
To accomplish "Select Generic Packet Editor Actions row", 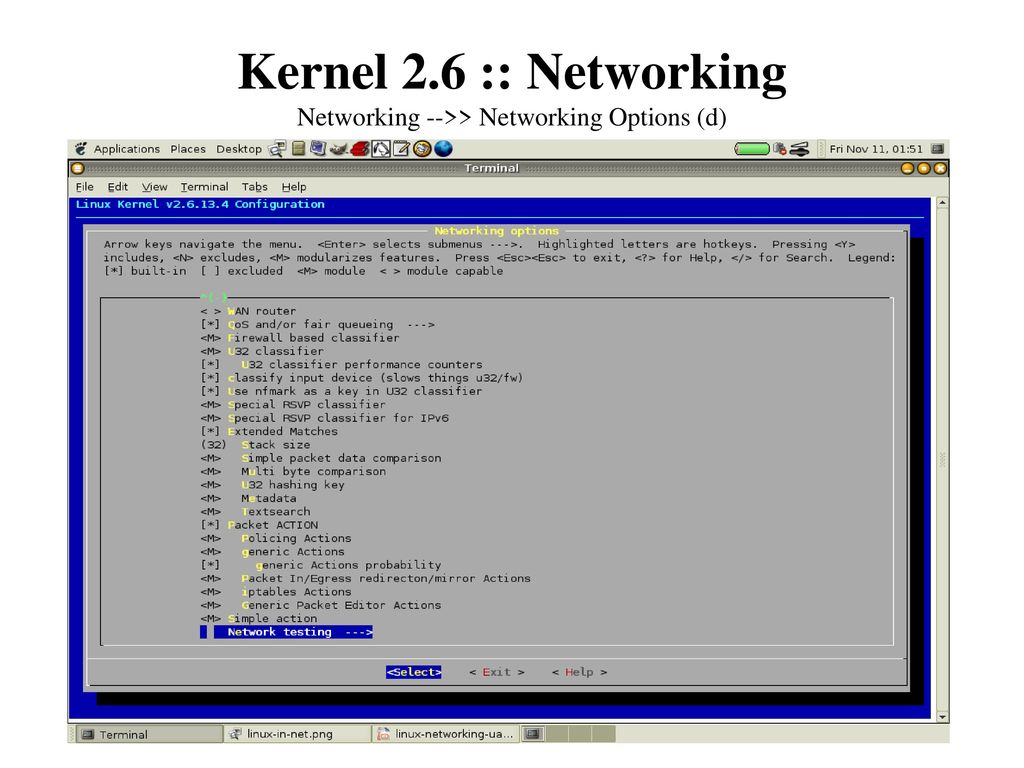I will 321,605.
